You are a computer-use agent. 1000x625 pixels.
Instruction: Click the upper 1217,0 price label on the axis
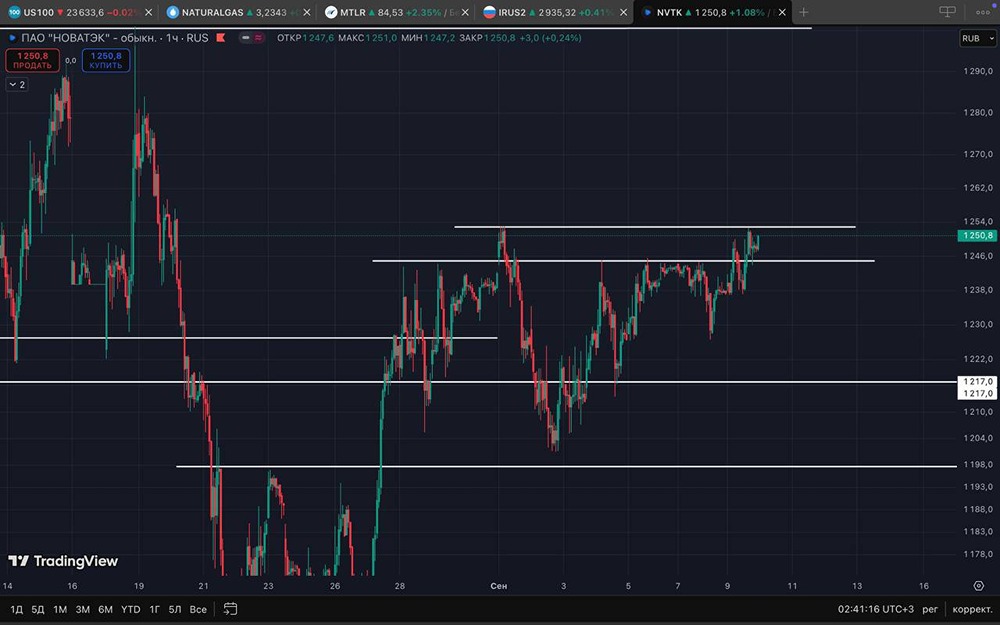pos(977,381)
